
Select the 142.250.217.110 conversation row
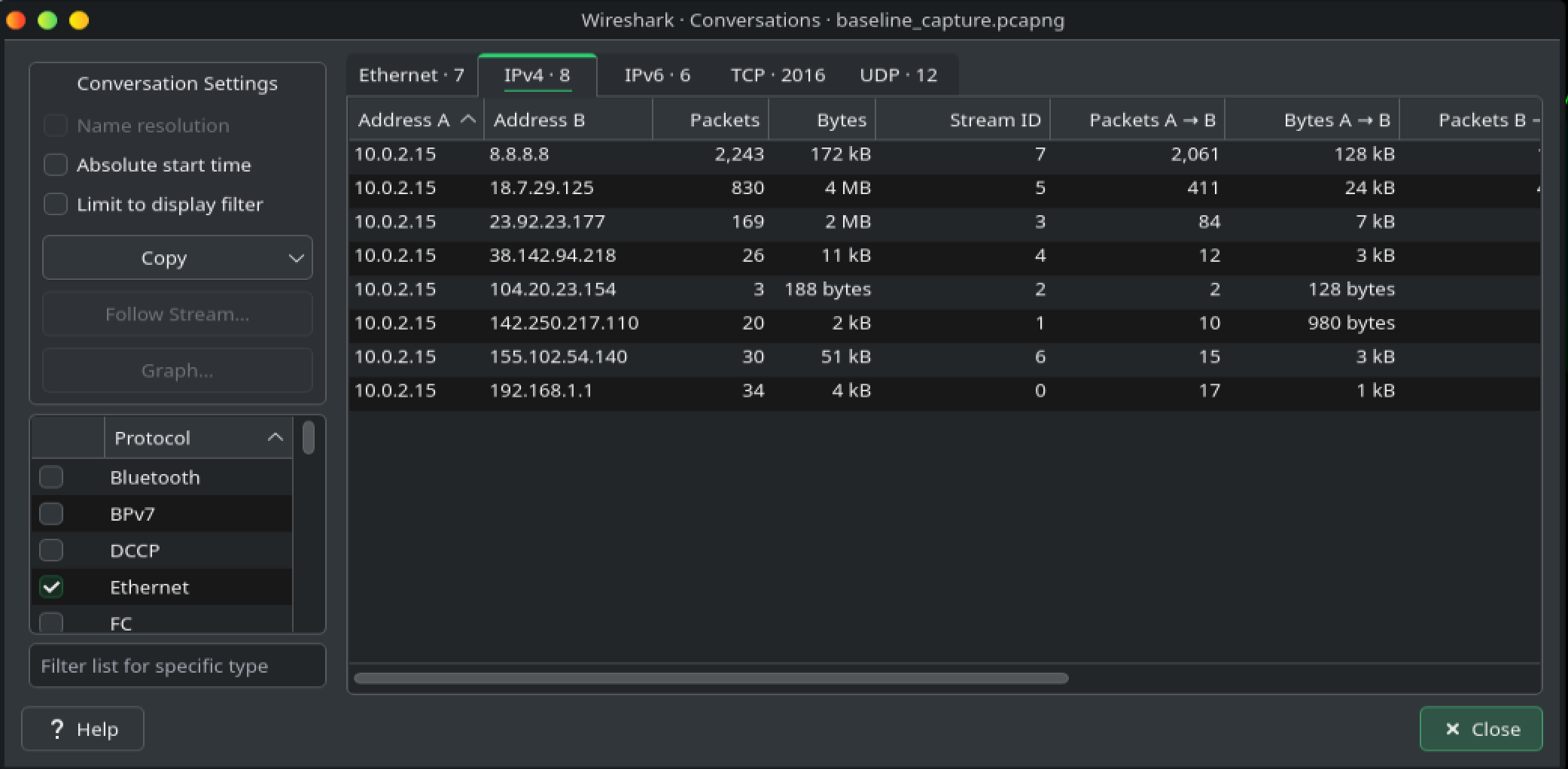tap(944, 324)
